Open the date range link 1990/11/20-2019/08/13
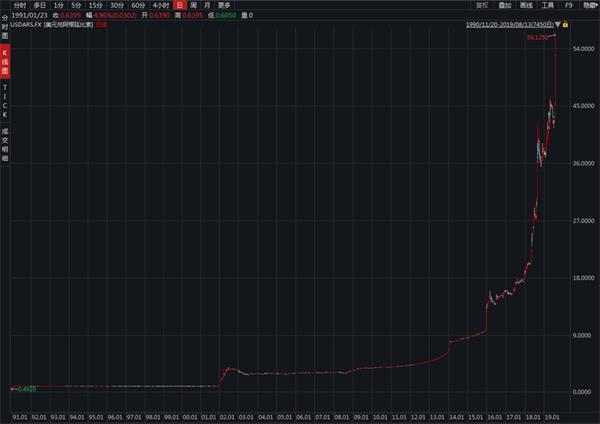 pyautogui.click(x=509, y=25)
